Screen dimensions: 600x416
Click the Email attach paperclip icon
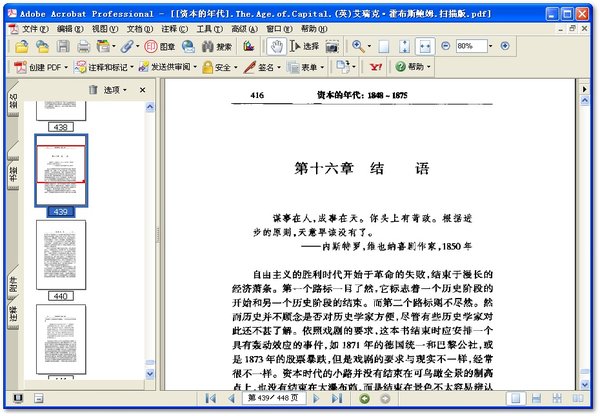(127, 46)
